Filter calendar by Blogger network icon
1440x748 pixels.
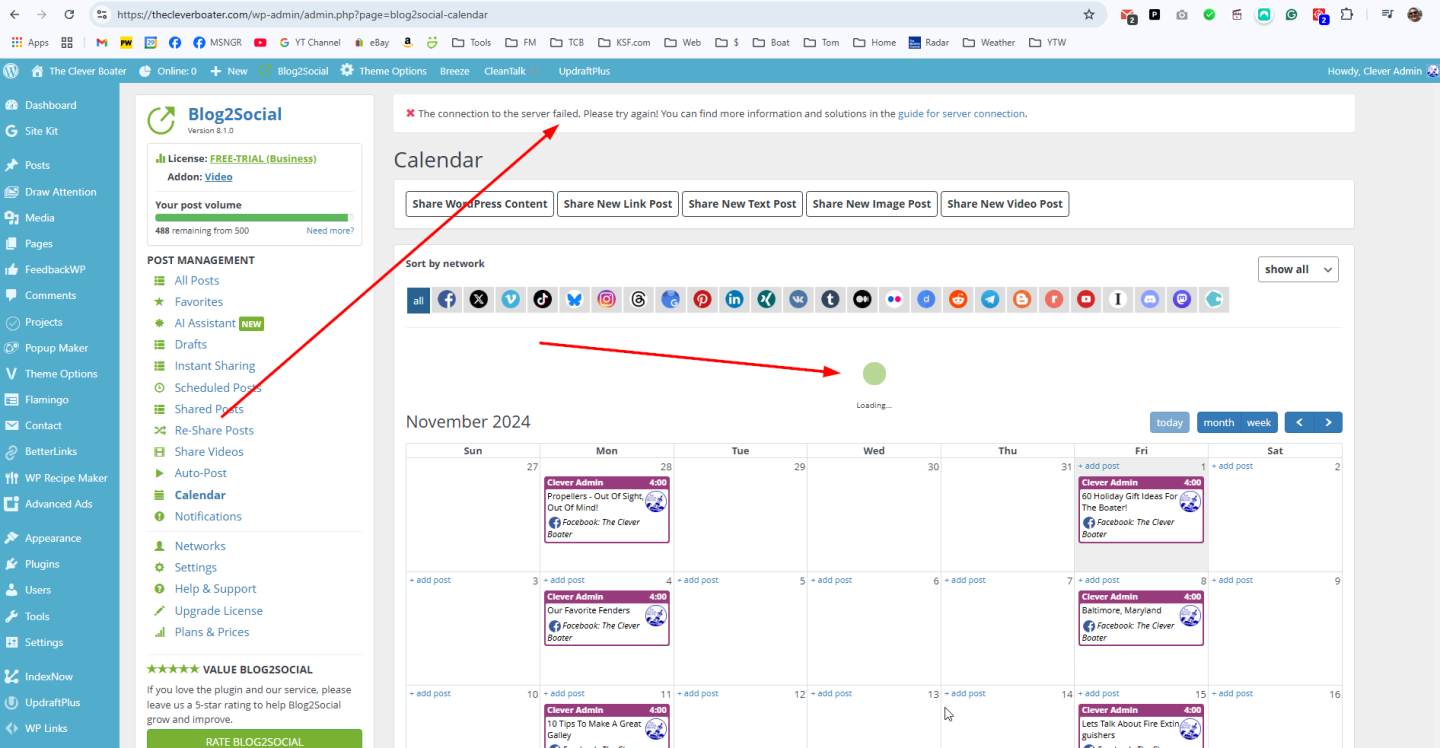1023,299
